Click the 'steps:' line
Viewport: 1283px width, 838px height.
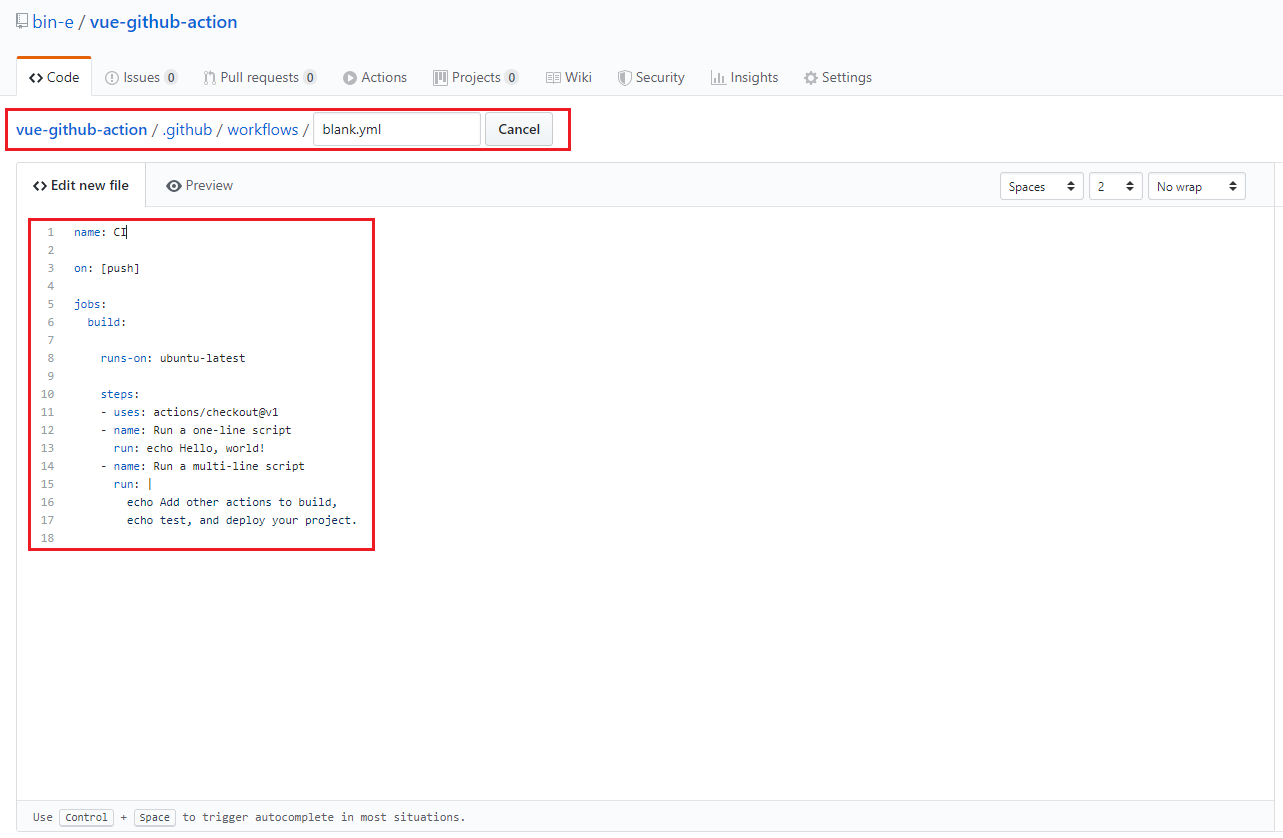coord(120,394)
